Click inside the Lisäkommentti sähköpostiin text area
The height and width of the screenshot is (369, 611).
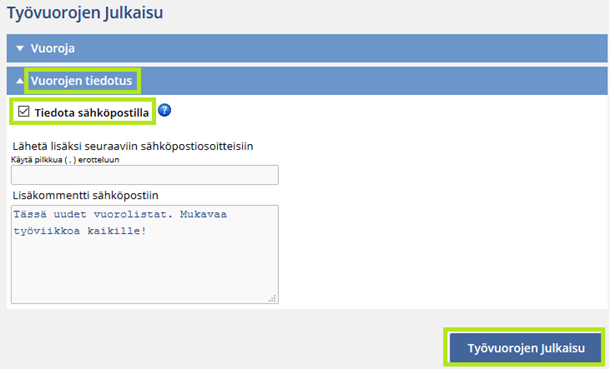(145, 254)
